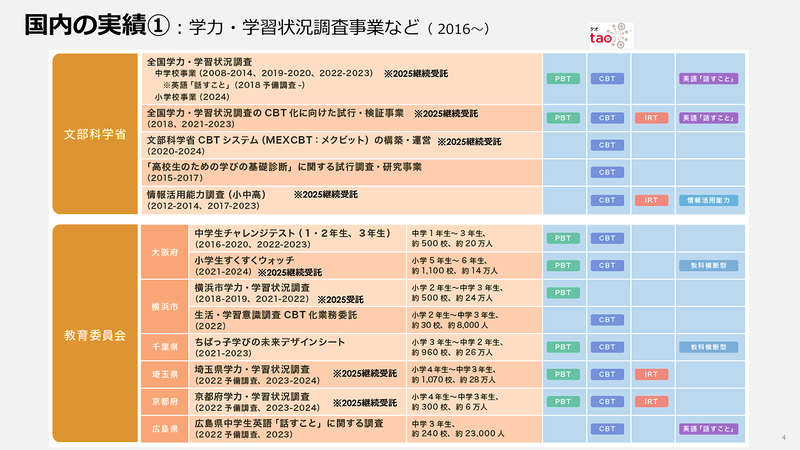Click the 京都府 cell
The width and height of the screenshot is (800, 450).
click(x=165, y=402)
